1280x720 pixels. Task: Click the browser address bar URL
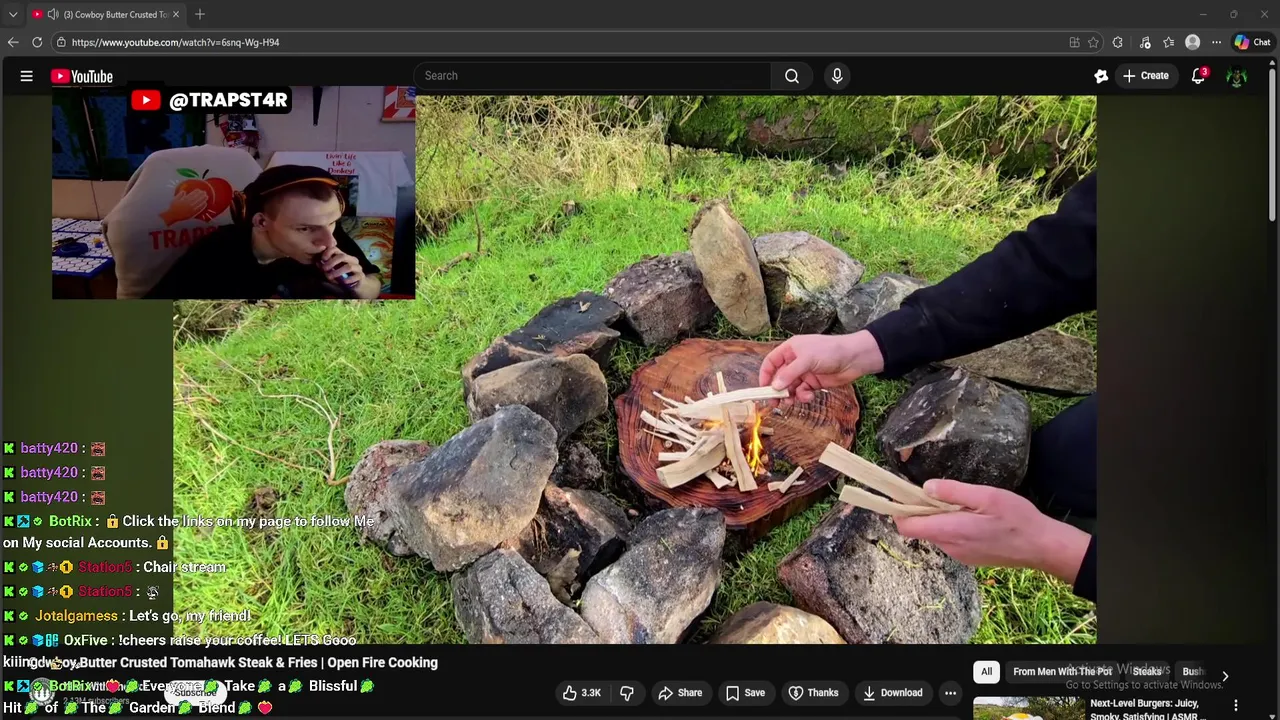[x=175, y=42]
